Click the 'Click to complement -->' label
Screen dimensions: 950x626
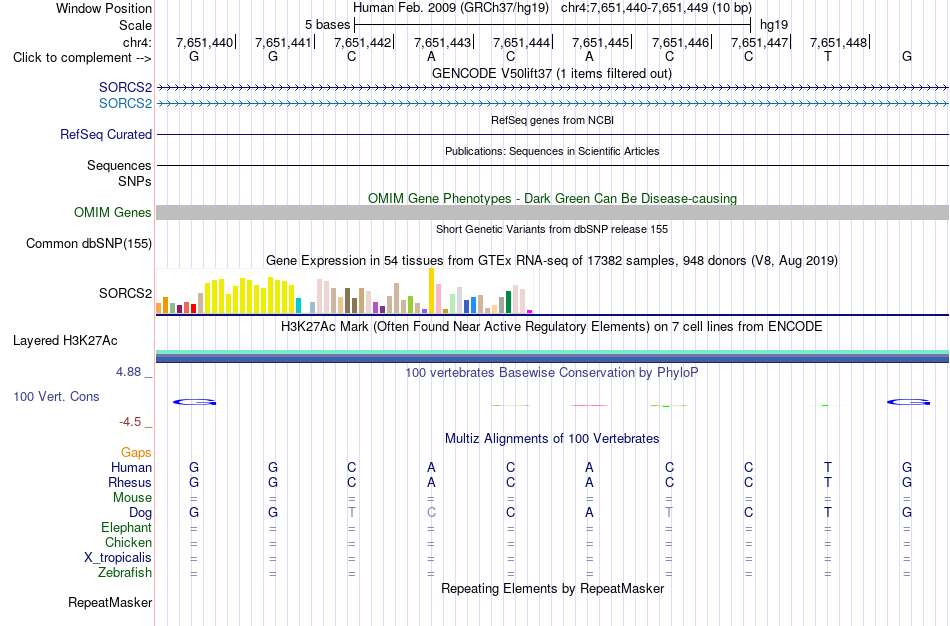82,58
